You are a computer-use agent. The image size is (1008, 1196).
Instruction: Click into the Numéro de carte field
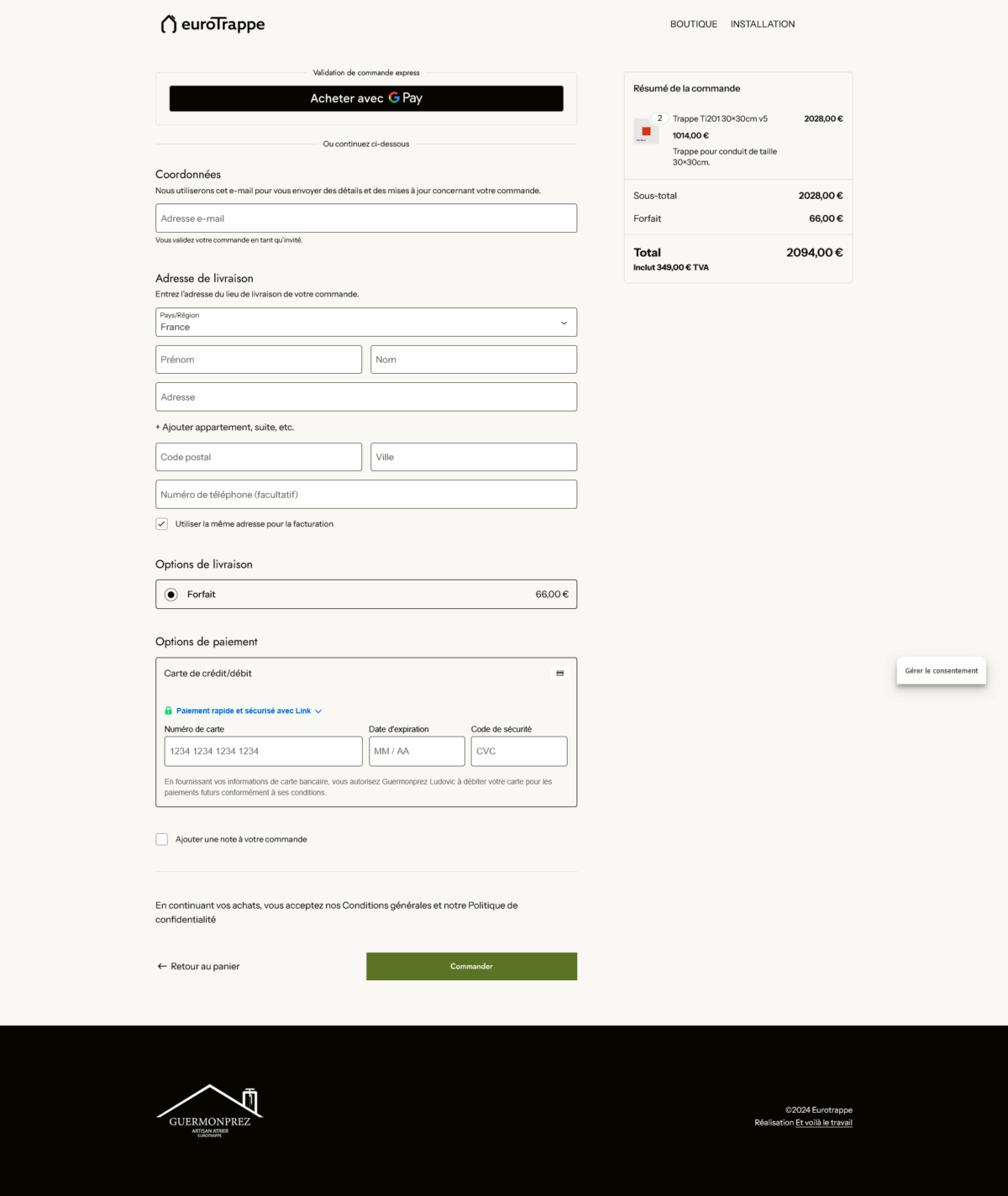coord(263,752)
